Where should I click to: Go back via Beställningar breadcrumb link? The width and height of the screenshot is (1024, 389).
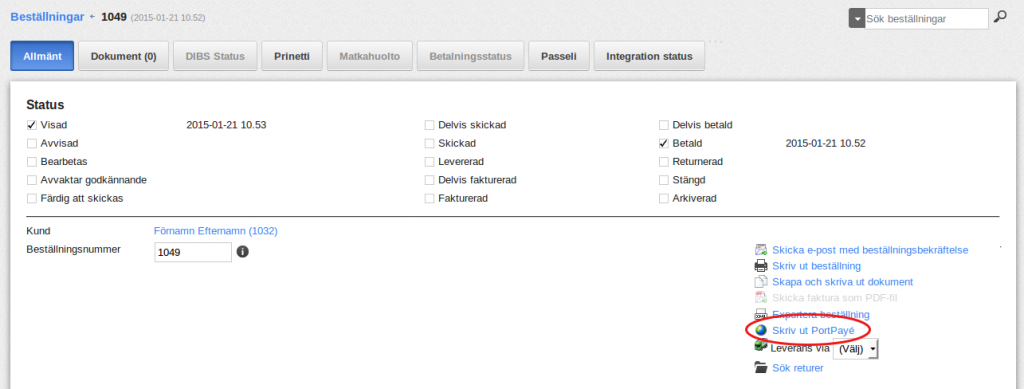tap(47, 17)
